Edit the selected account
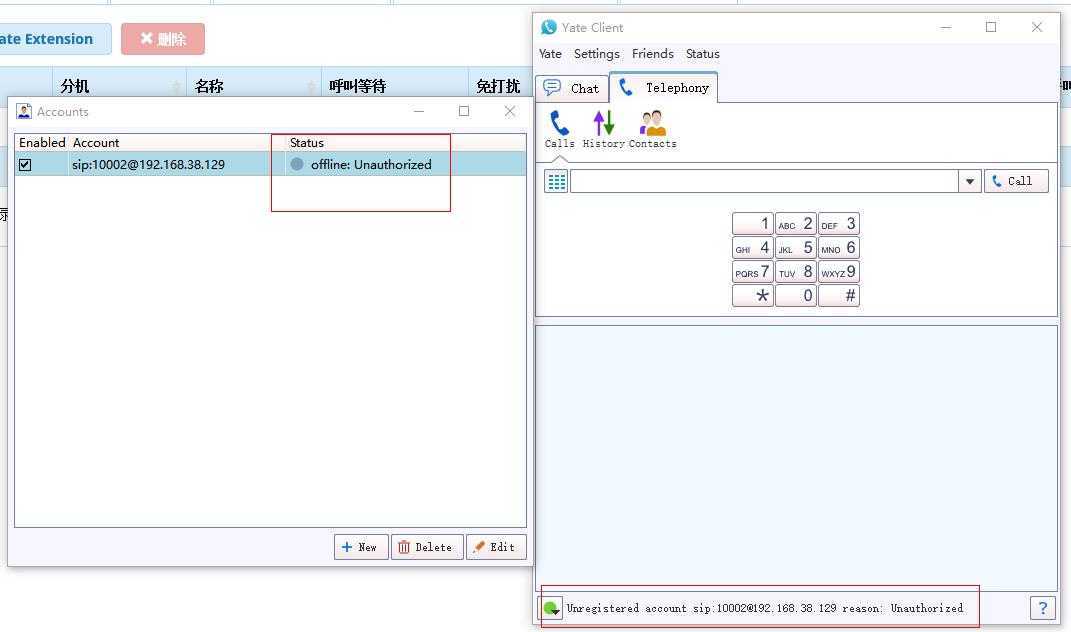Screen dimensions: 1071x632 coord(496,547)
